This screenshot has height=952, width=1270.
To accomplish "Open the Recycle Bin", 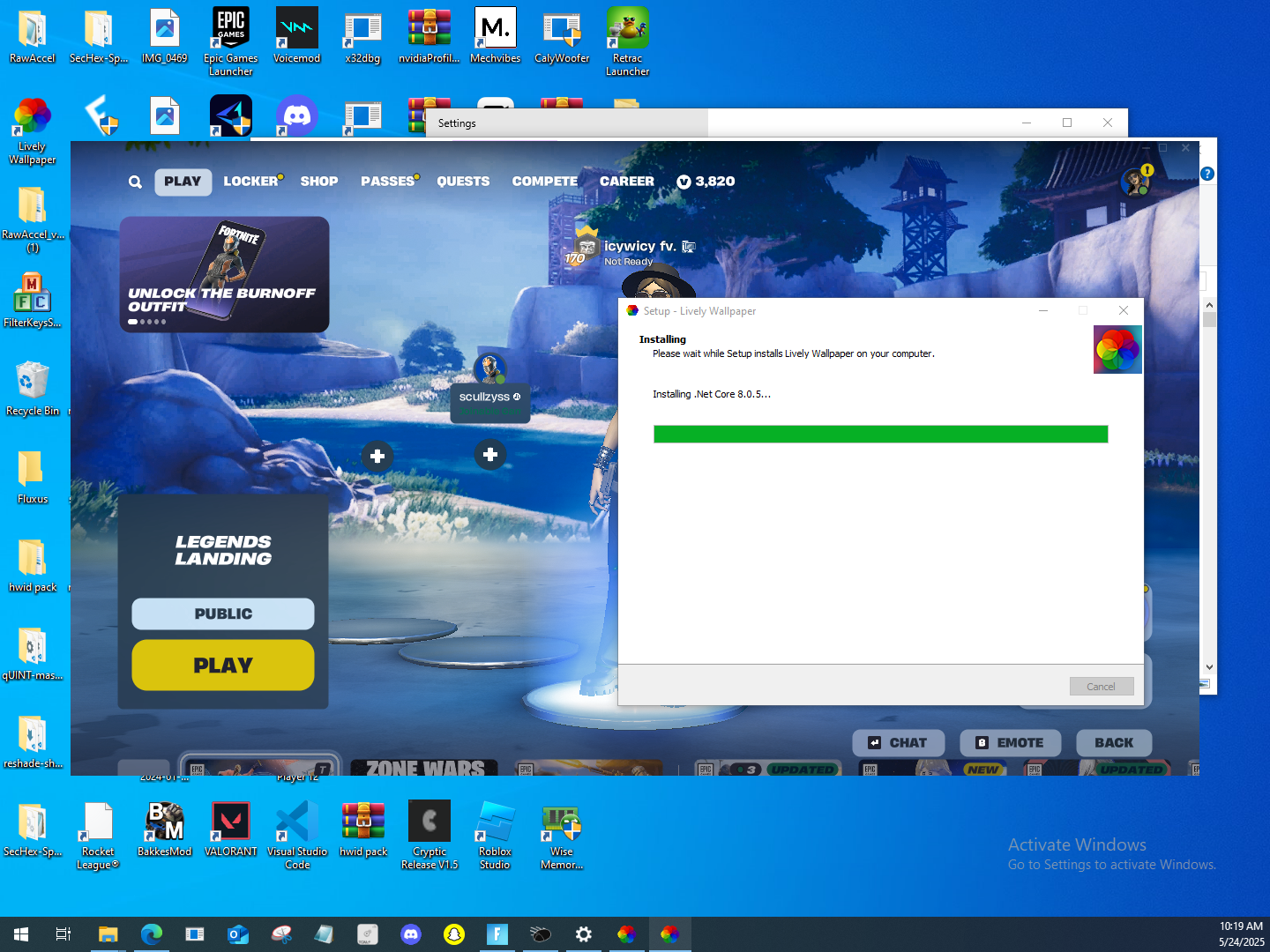I will pyautogui.click(x=32, y=389).
